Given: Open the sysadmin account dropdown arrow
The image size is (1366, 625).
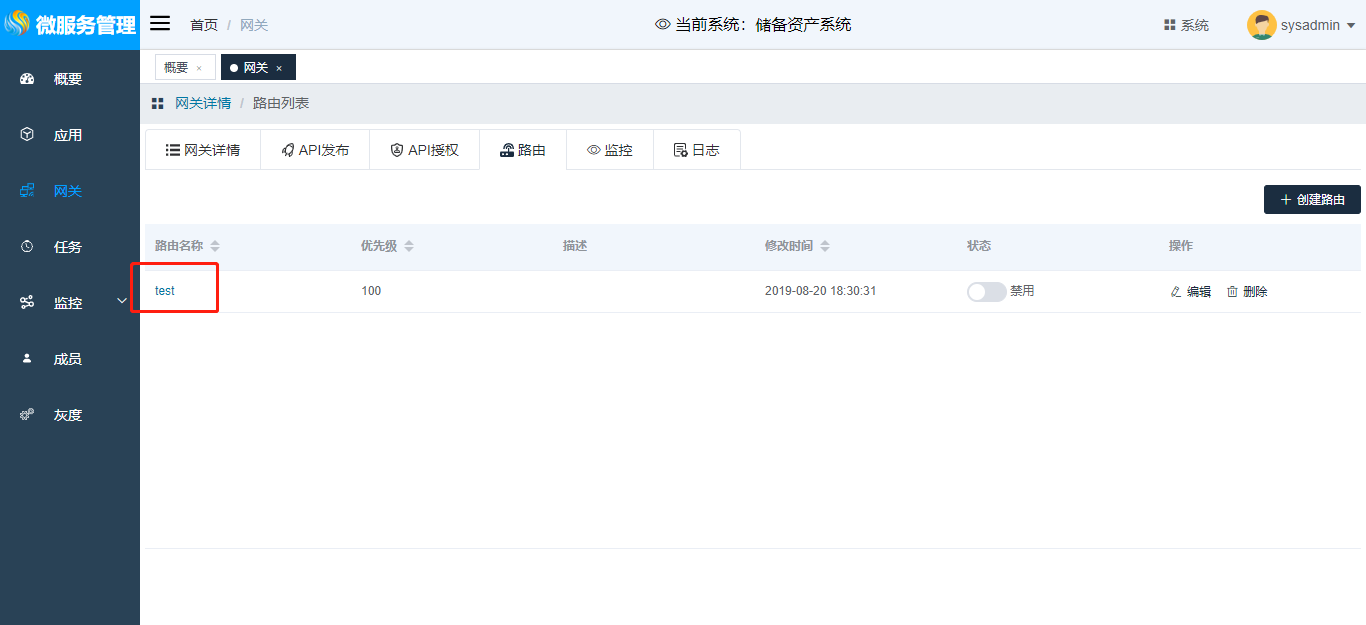Looking at the screenshot, I should point(1351,26).
